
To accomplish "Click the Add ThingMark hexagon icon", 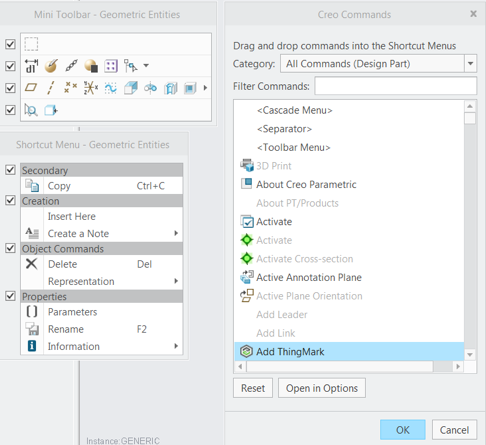I will point(246,351).
